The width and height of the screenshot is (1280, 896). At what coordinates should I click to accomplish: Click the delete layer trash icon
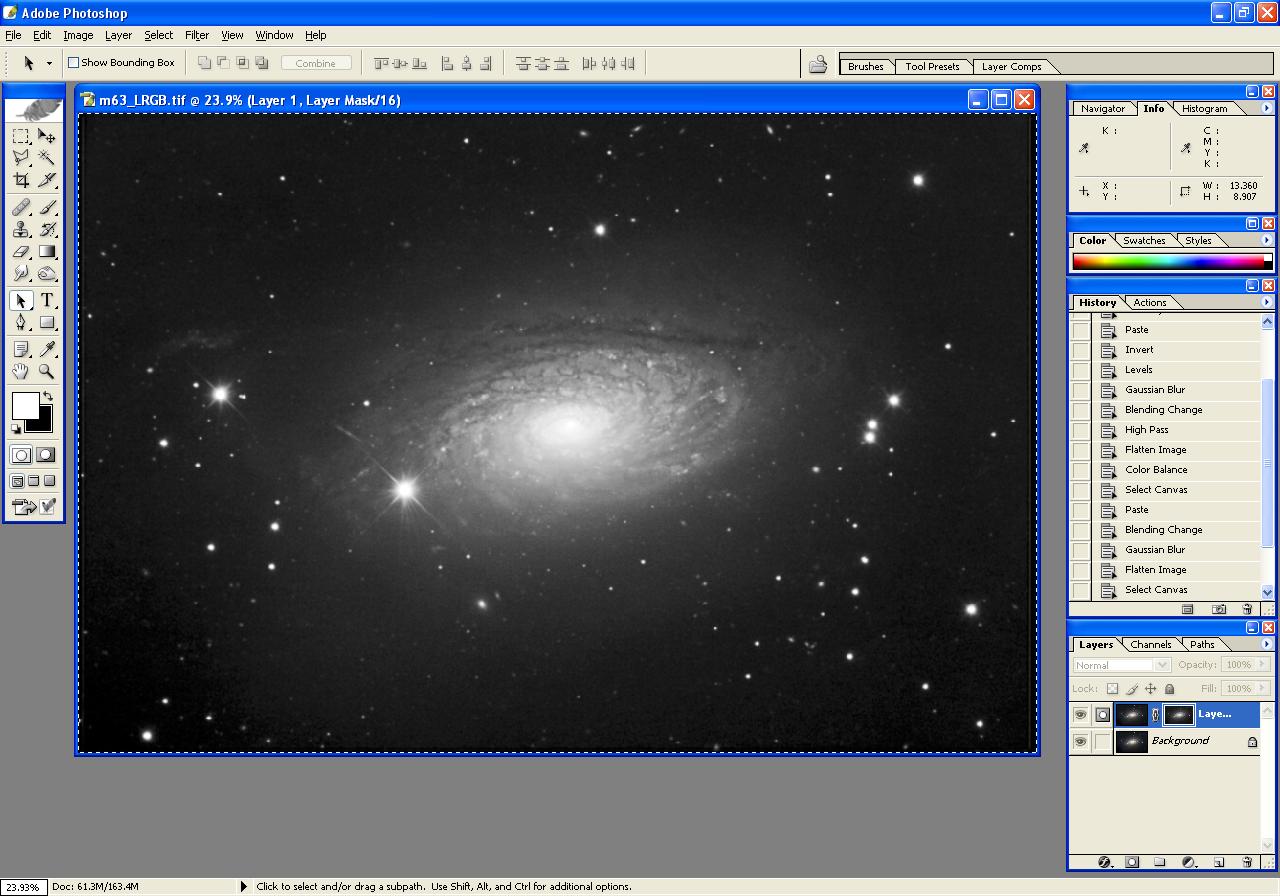[1247, 862]
